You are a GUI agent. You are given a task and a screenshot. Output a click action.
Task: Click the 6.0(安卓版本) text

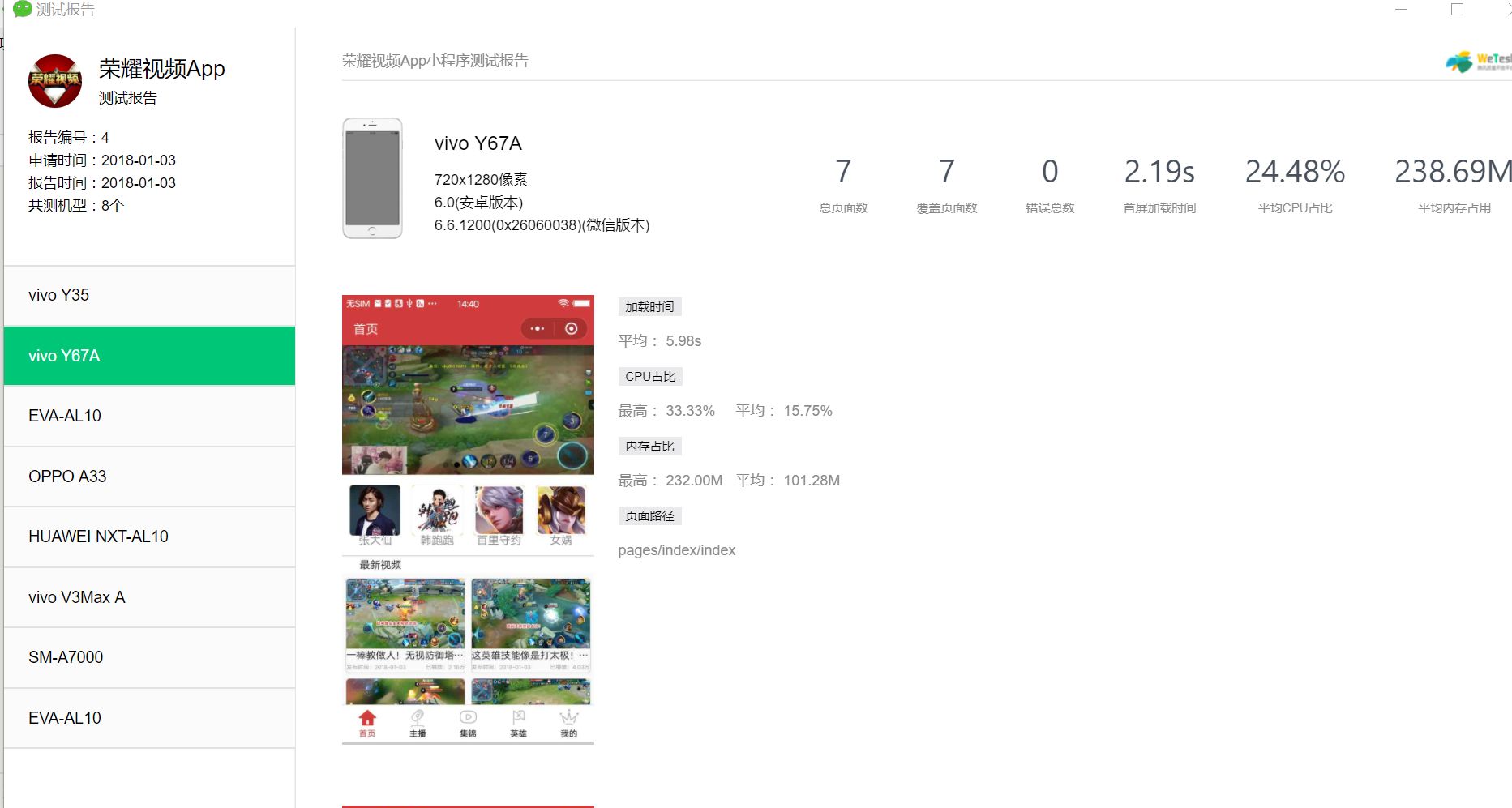coord(478,203)
